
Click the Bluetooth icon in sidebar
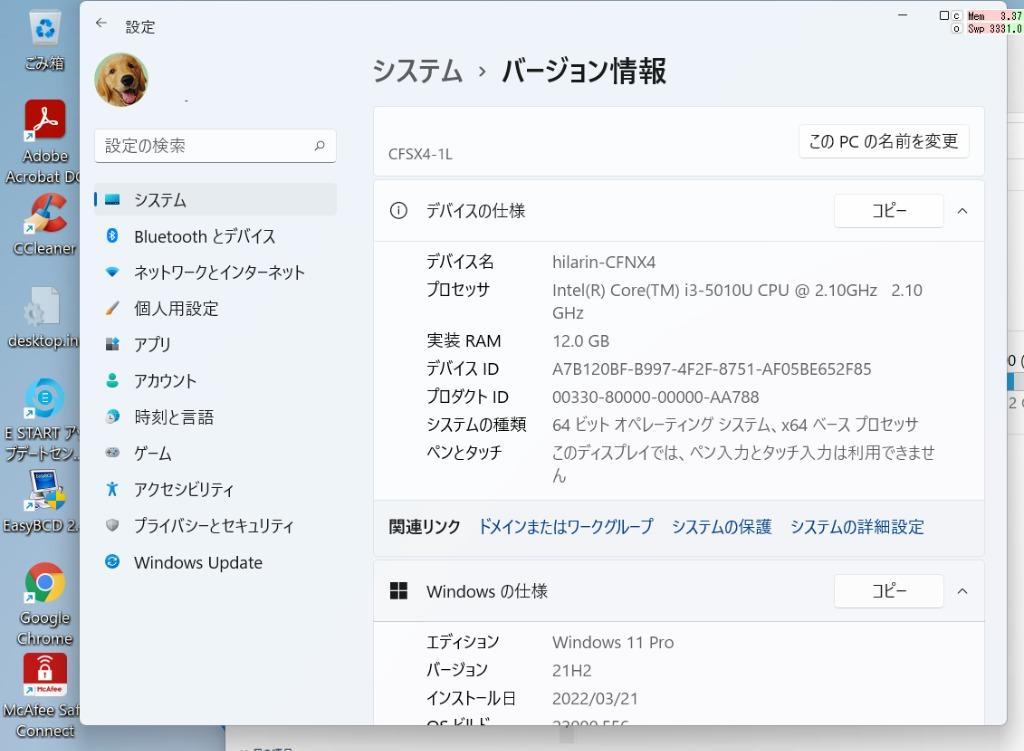[112, 236]
